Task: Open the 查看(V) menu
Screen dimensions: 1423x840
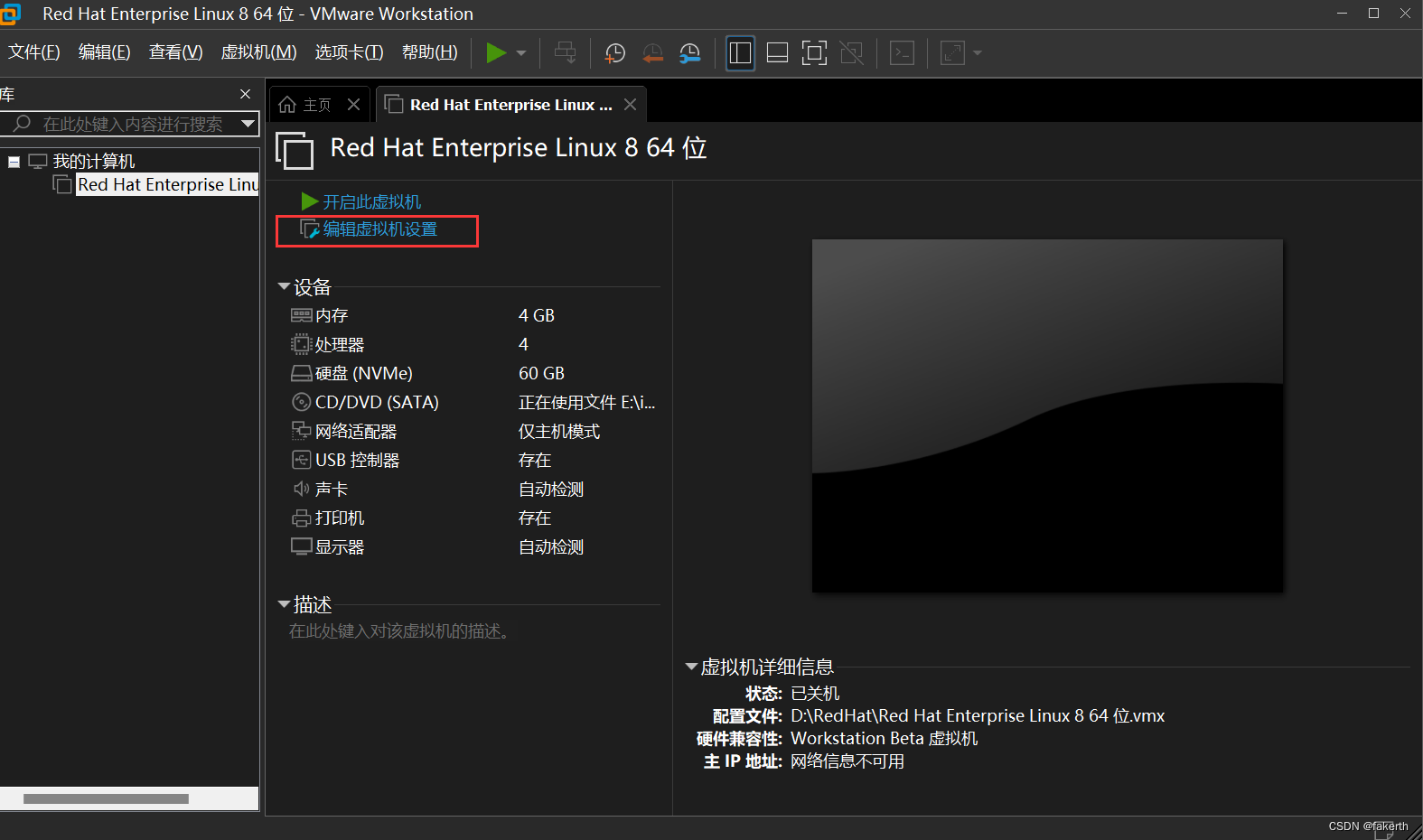Action: pyautogui.click(x=176, y=52)
